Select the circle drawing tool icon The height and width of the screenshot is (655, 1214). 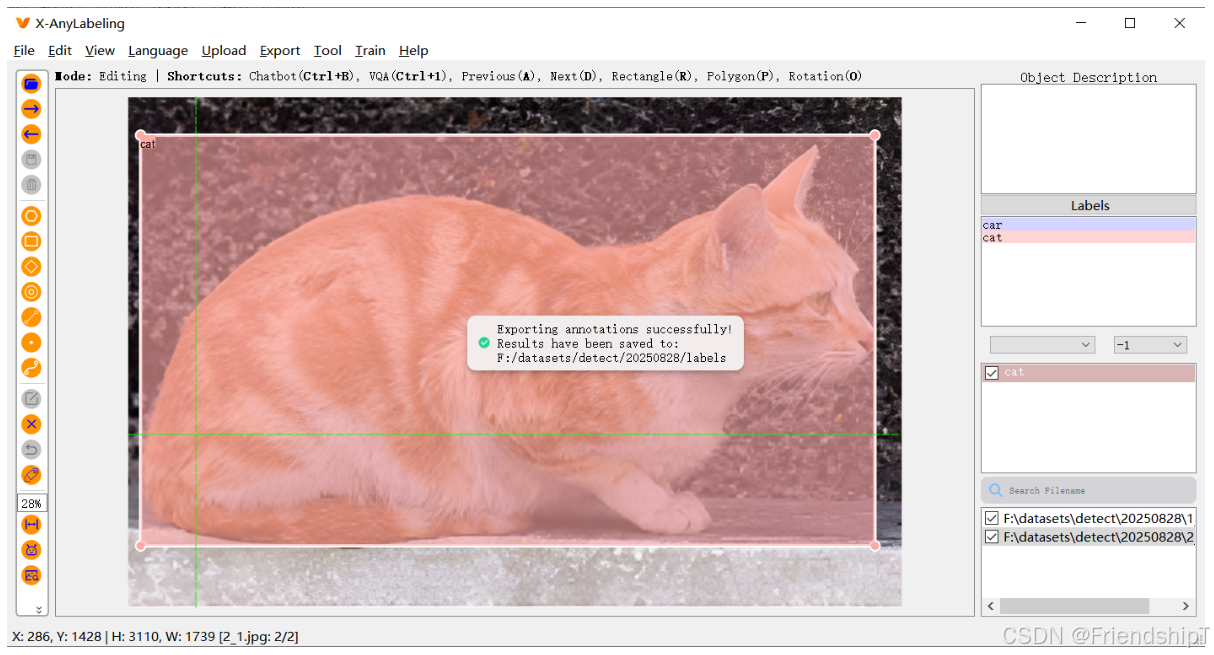tap(31, 292)
